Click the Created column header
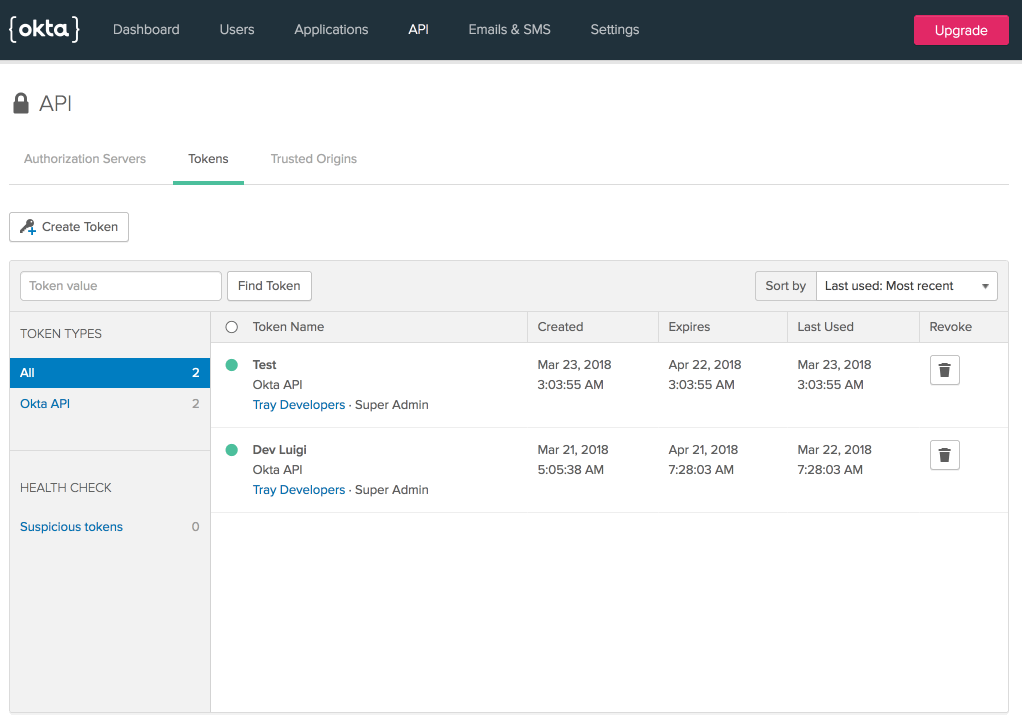The height and width of the screenshot is (727, 1022). (561, 327)
